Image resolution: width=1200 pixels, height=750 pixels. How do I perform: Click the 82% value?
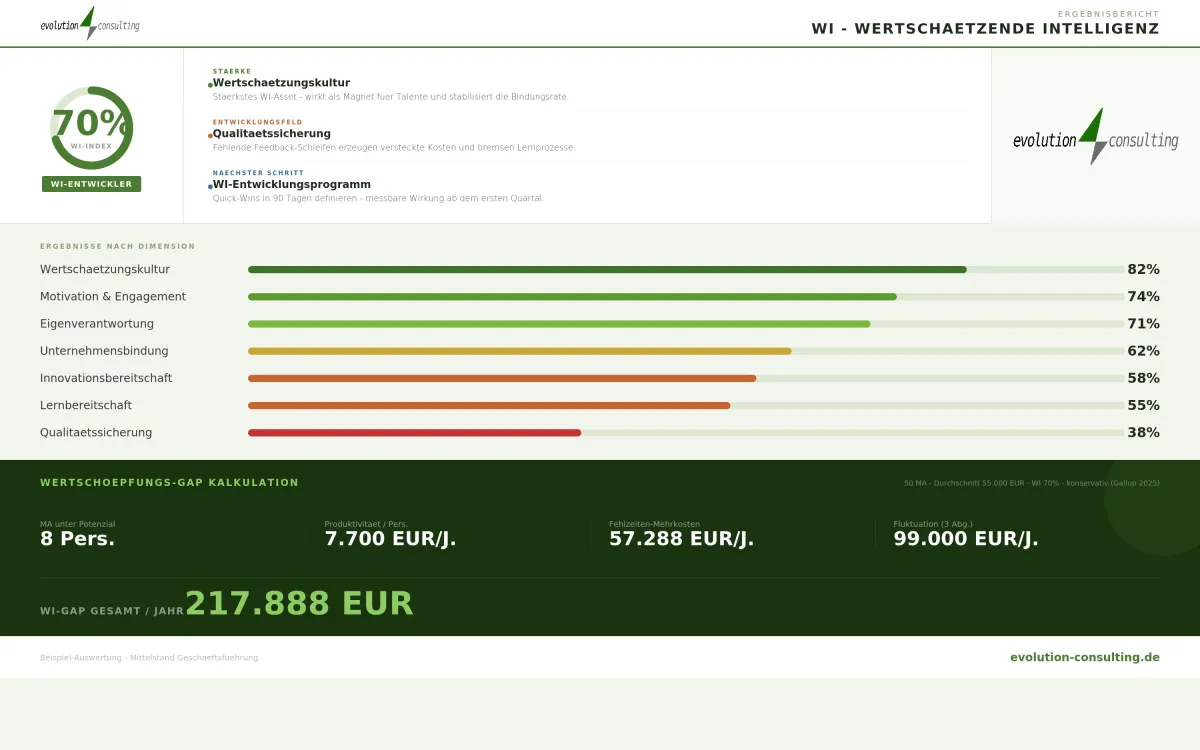1143,270
